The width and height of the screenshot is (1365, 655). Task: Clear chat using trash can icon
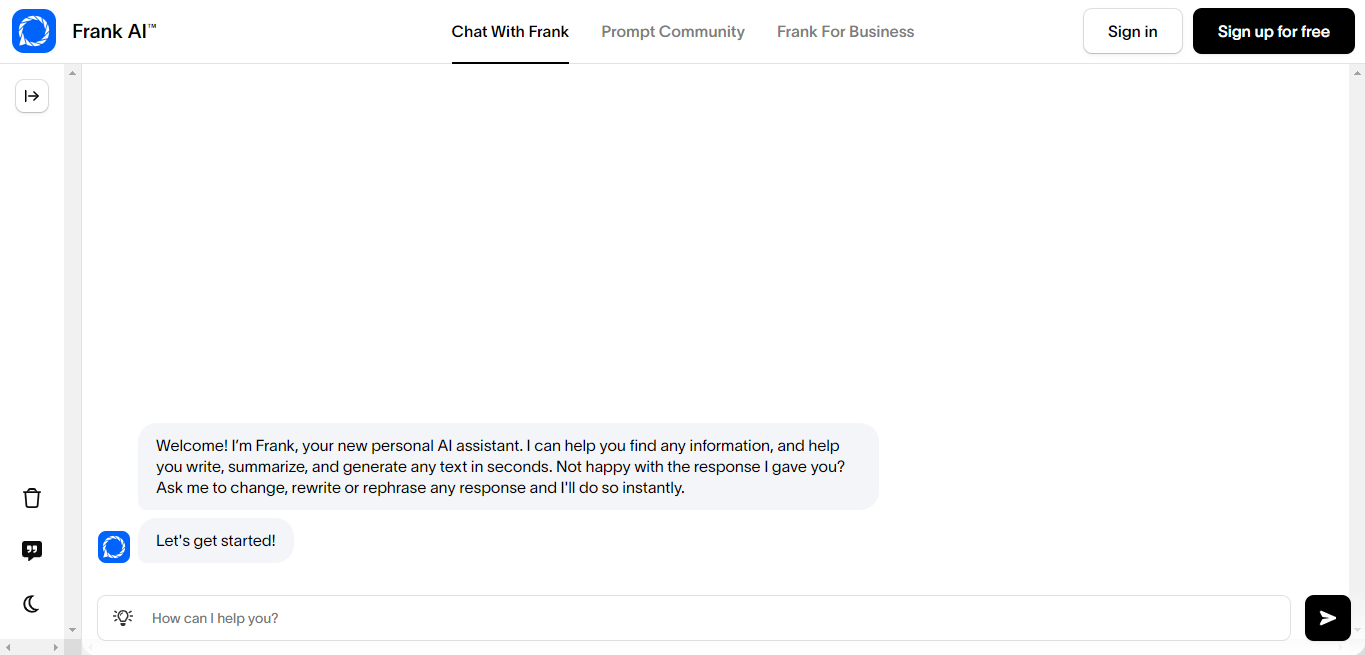coord(32,498)
